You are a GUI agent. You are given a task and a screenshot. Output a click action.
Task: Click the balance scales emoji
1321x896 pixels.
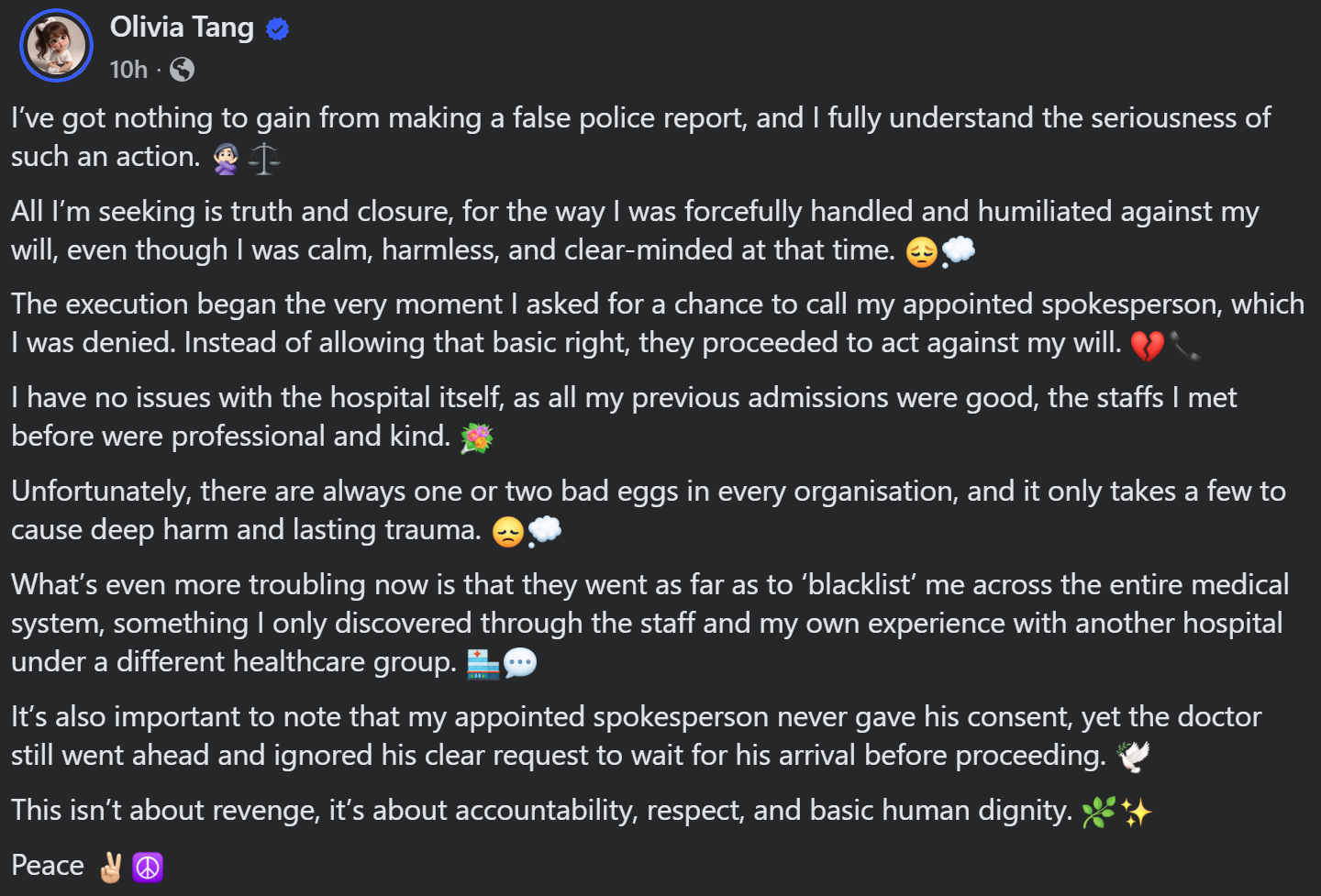point(264,159)
